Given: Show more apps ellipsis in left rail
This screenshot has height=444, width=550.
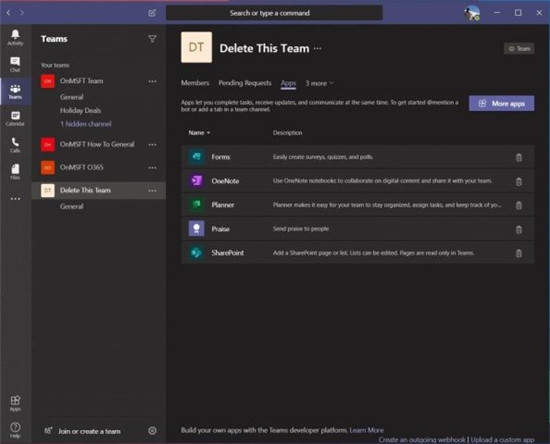Looking at the screenshot, I should 15,199.
